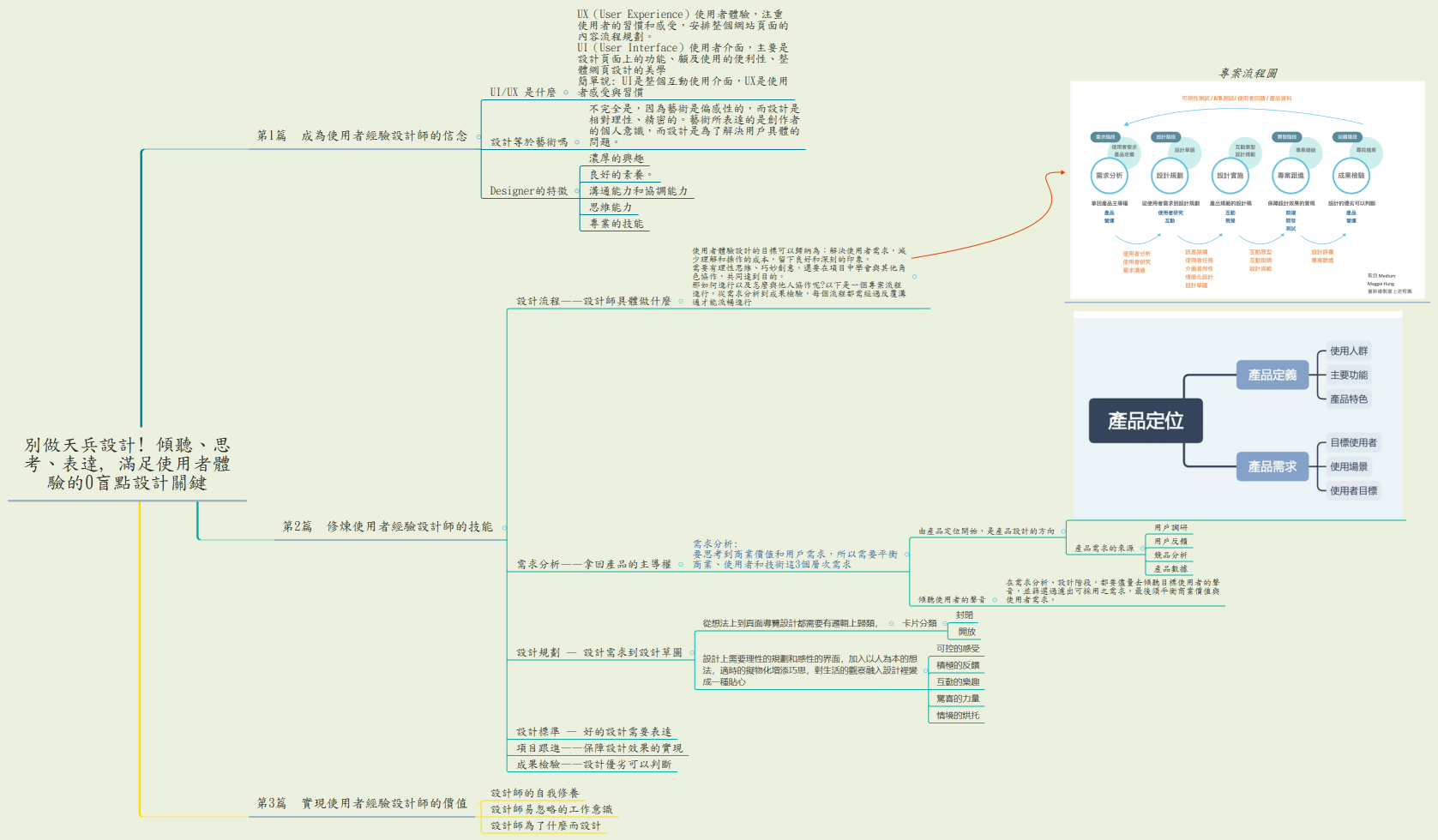The height and width of the screenshot is (840, 1438).
Task: Select the '第3篇 實現使用者經驗設計師的價值' node
Action: point(362,803)
